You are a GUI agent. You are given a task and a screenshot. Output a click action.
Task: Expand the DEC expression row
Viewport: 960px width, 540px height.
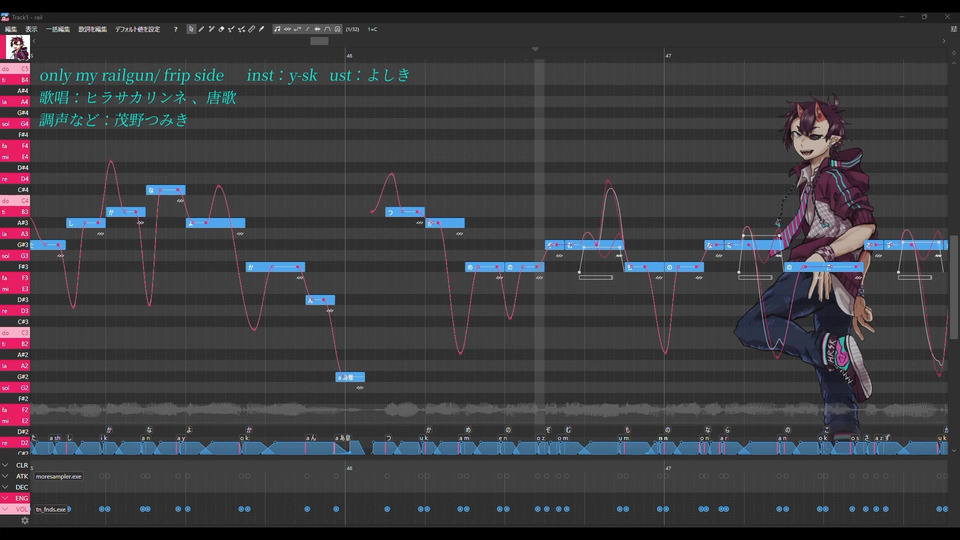6,487
